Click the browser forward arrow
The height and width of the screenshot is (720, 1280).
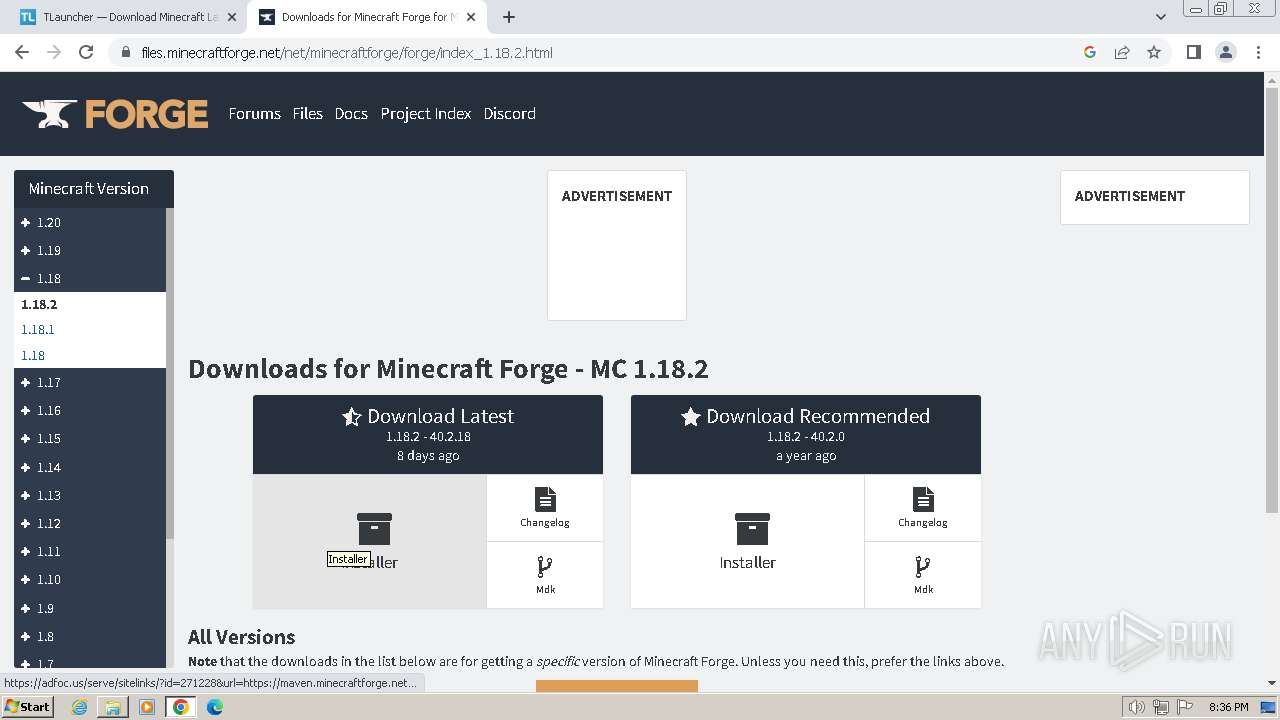tap(54, 52)
